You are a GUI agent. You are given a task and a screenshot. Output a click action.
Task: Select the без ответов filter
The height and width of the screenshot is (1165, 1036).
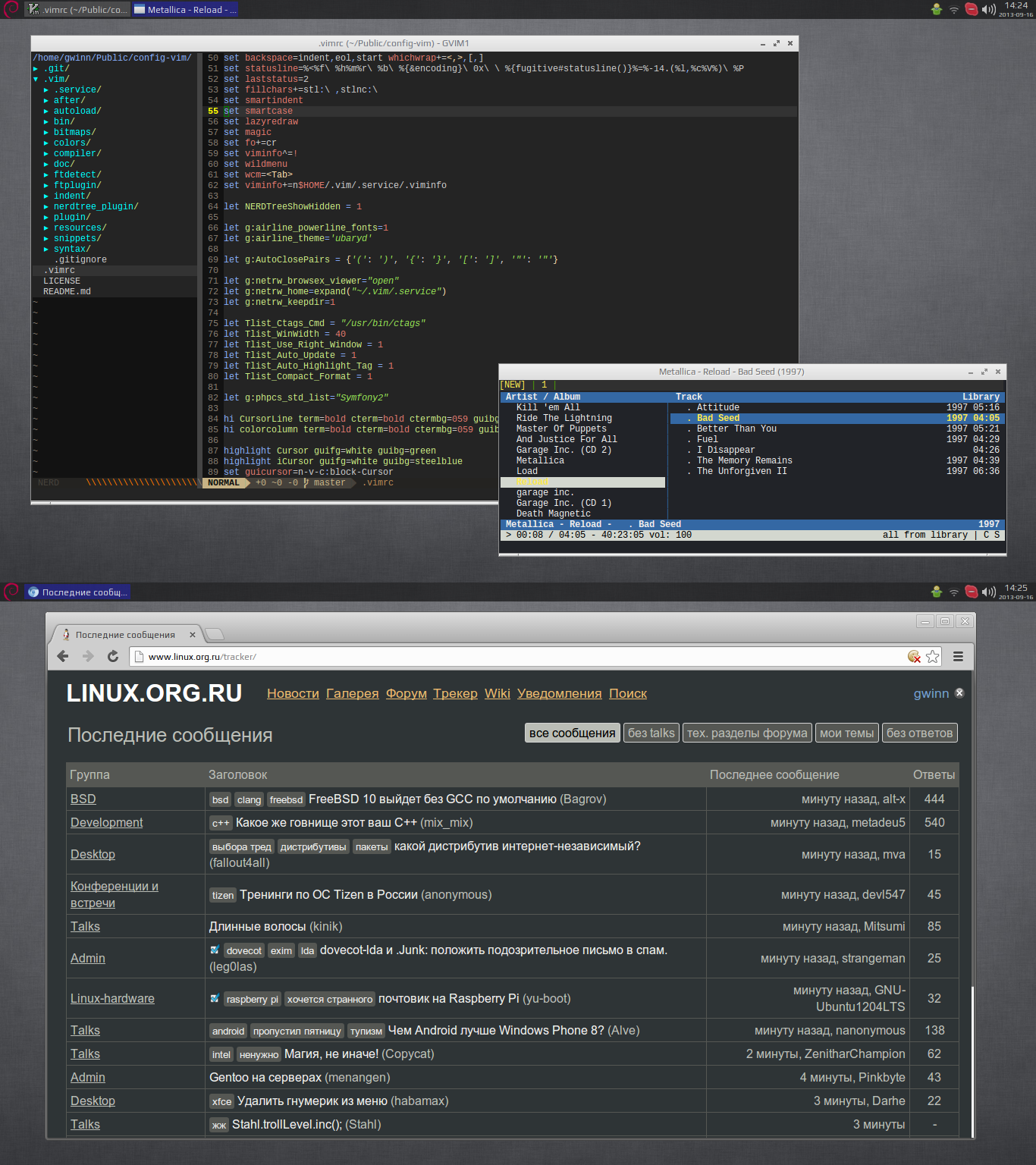coord(920,733)
